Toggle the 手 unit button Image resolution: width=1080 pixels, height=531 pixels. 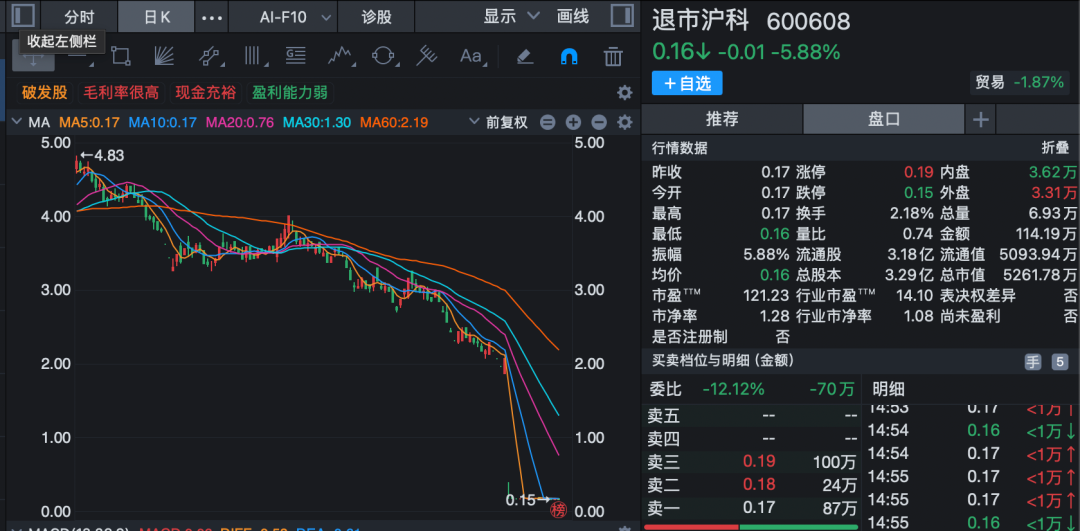point(1032,362)
